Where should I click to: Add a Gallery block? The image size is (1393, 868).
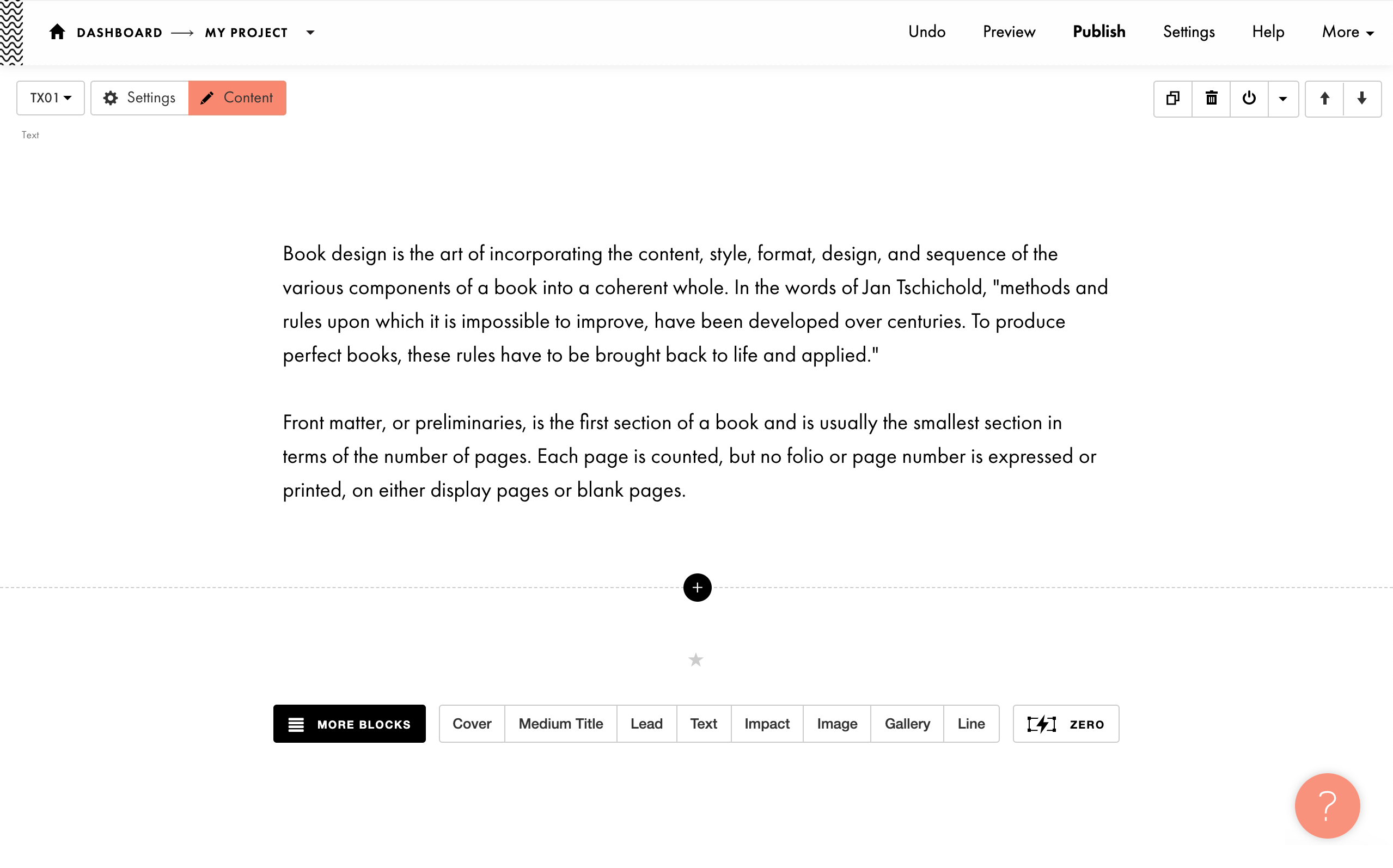(x=907, y=724)
